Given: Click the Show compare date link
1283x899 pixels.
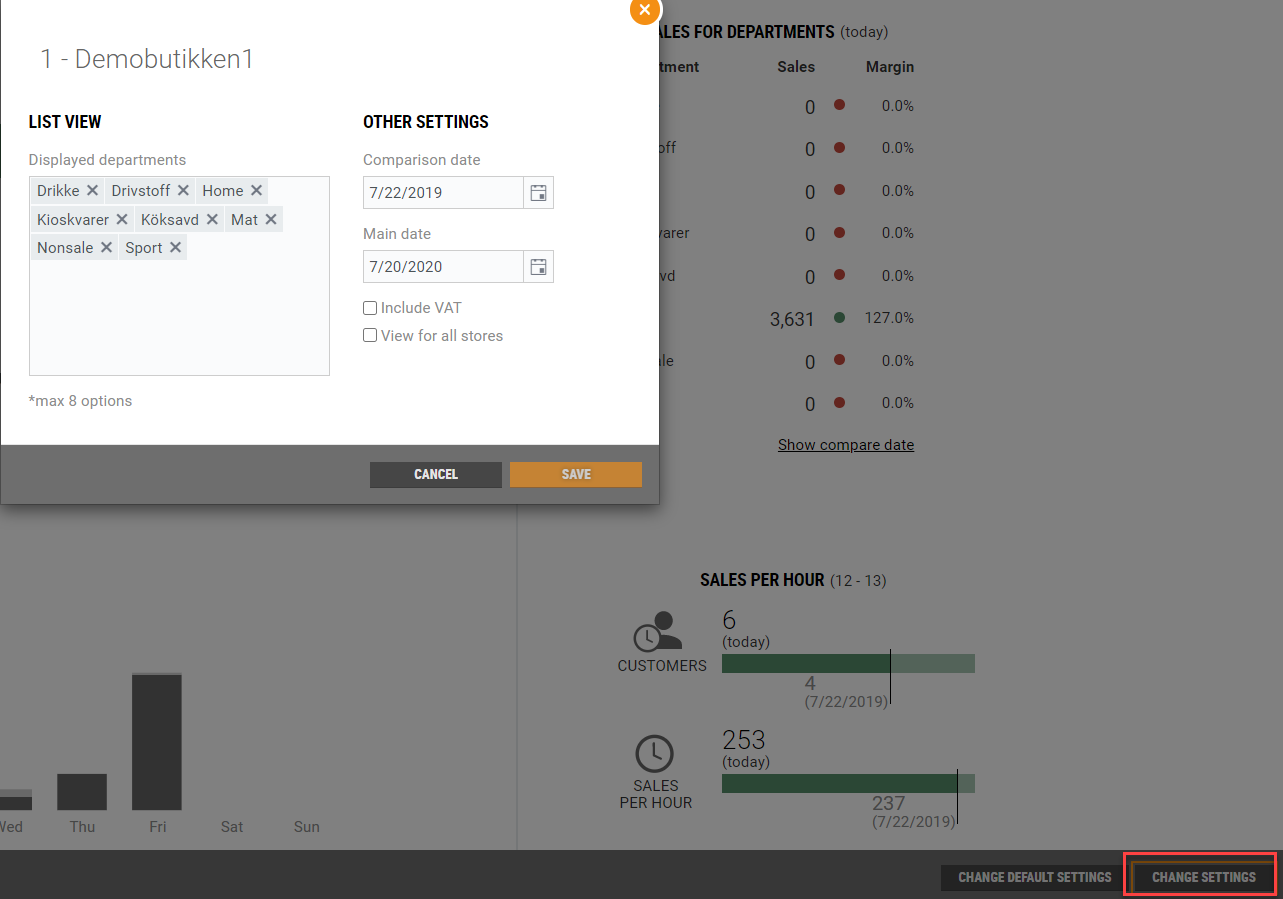Looking at the screenshot, I should [x=846, y=445].
